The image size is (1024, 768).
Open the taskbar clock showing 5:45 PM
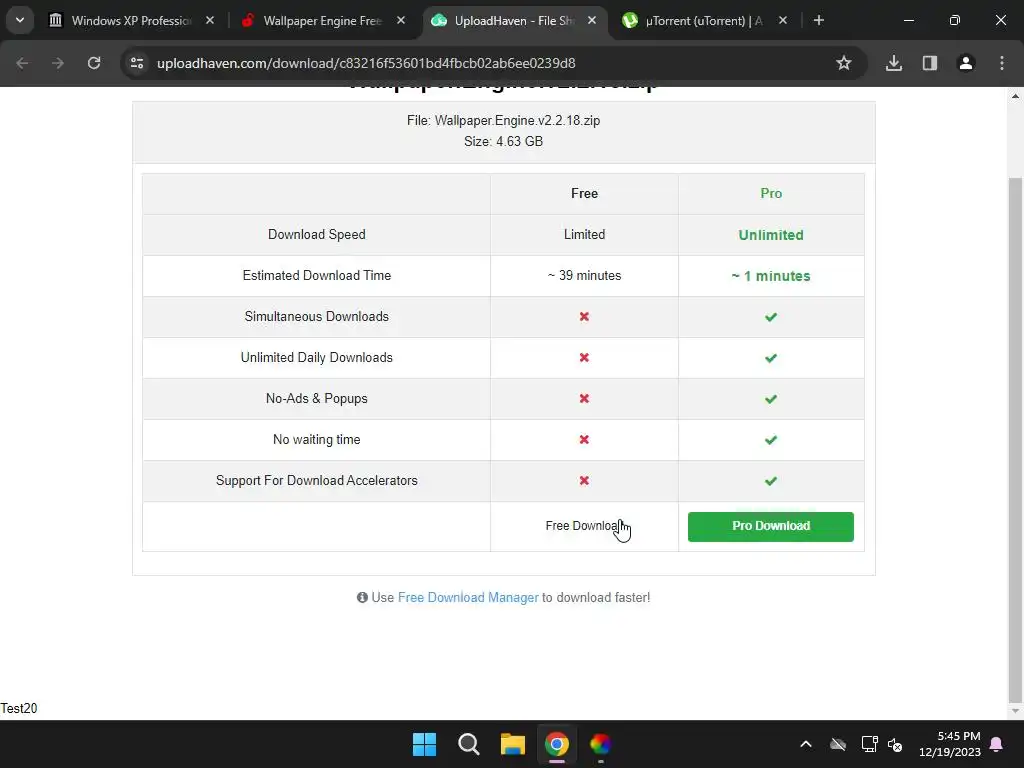950,744
